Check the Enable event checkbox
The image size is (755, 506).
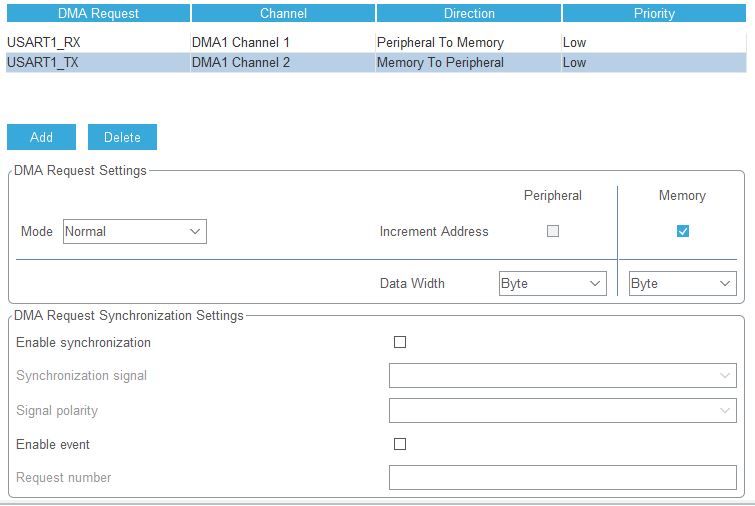point(400,444)
